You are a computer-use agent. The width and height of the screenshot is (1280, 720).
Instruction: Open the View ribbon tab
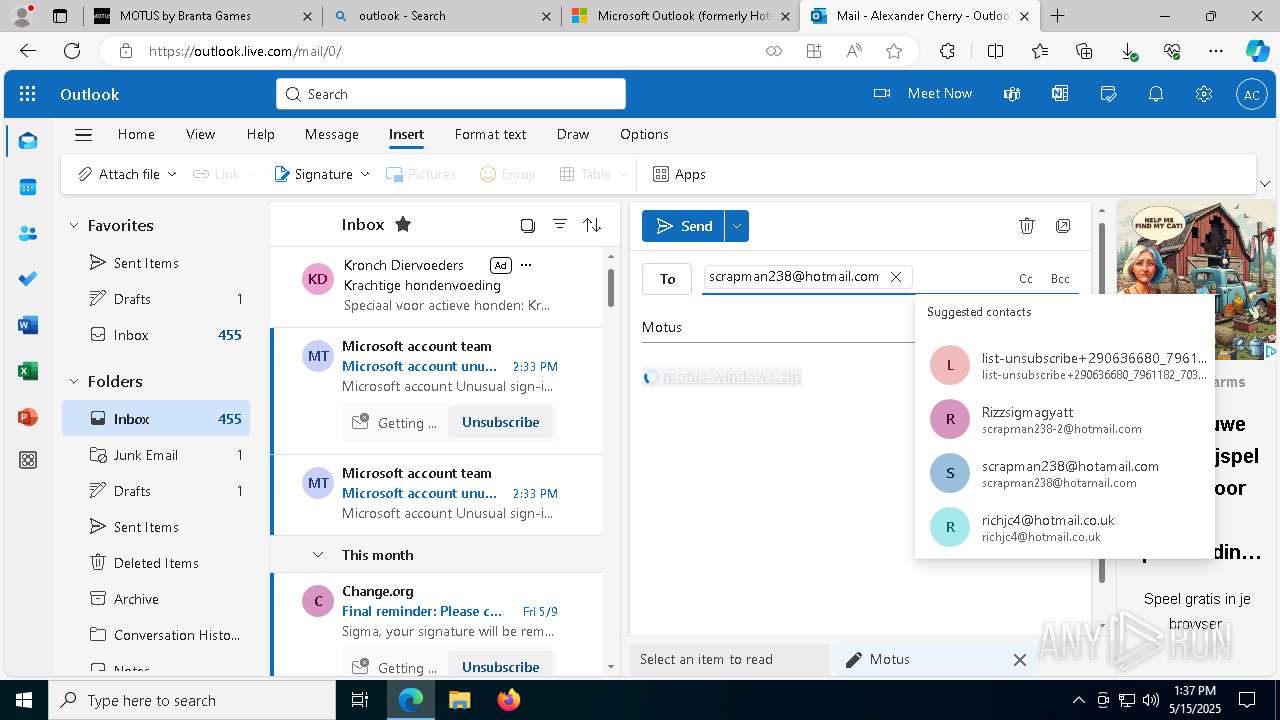pos(200,134)
